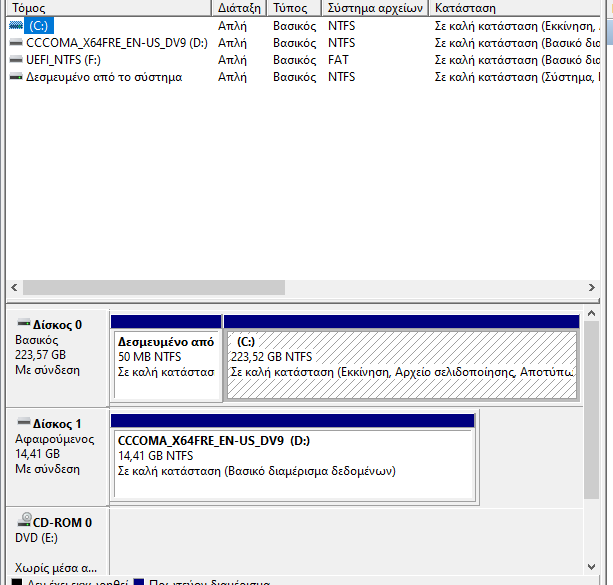Click the dark blue primary partition legend swatch
The width and height of the screenshot is (613, 585).
coord(139,581)
